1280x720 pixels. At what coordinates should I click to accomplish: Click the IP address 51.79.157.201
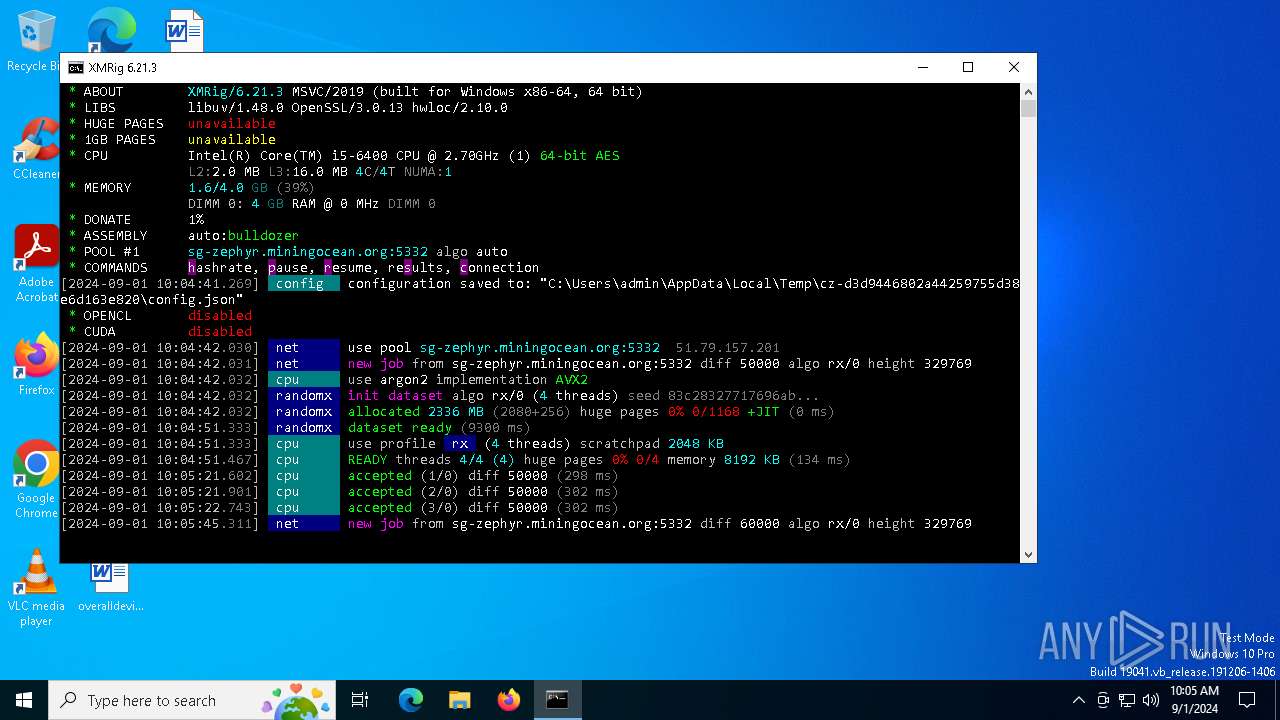728,348
